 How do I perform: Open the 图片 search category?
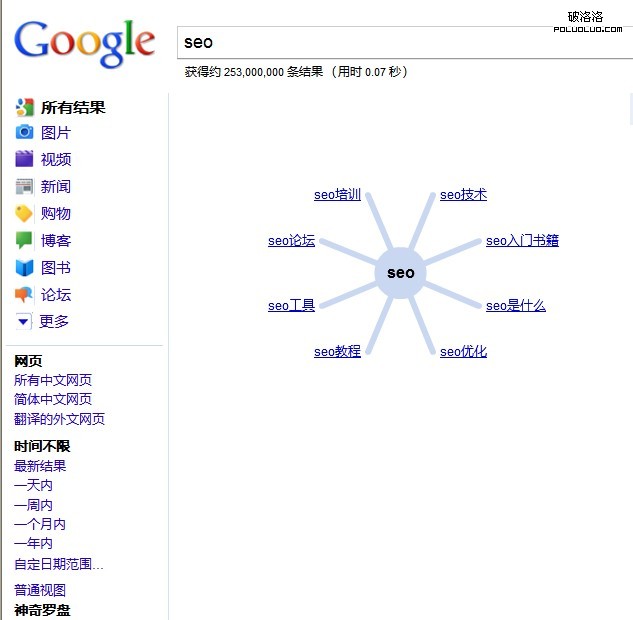[x=56, y=133]
